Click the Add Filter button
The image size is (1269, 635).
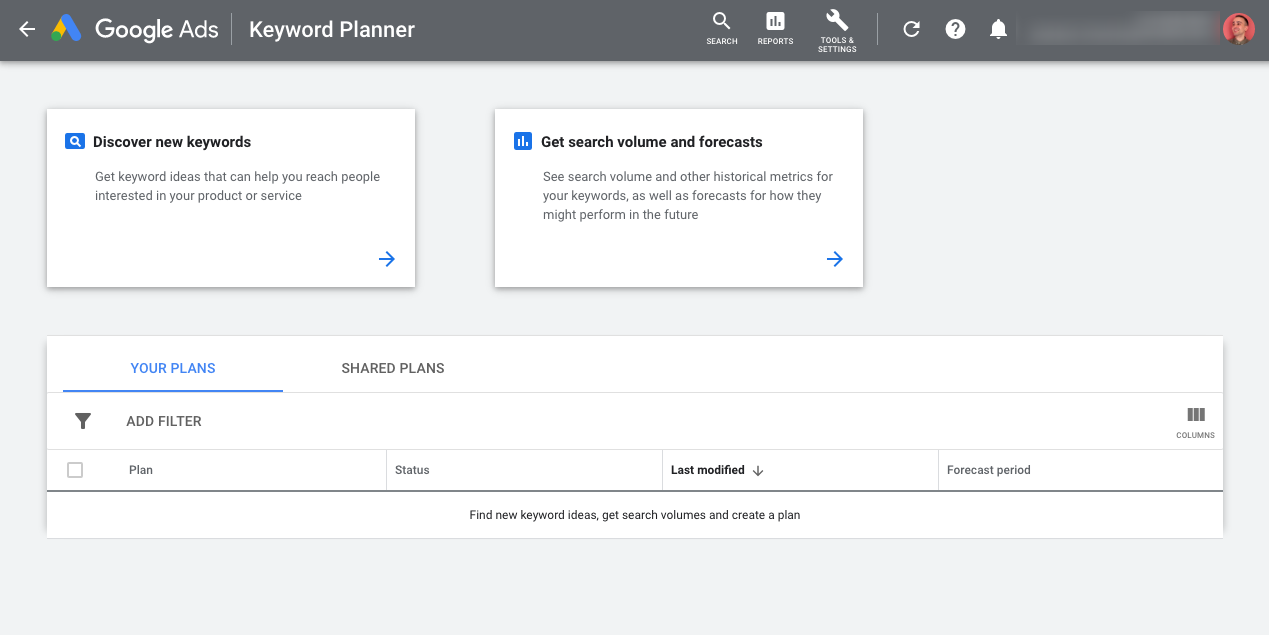pyautogui.click(x=164, y=421)
